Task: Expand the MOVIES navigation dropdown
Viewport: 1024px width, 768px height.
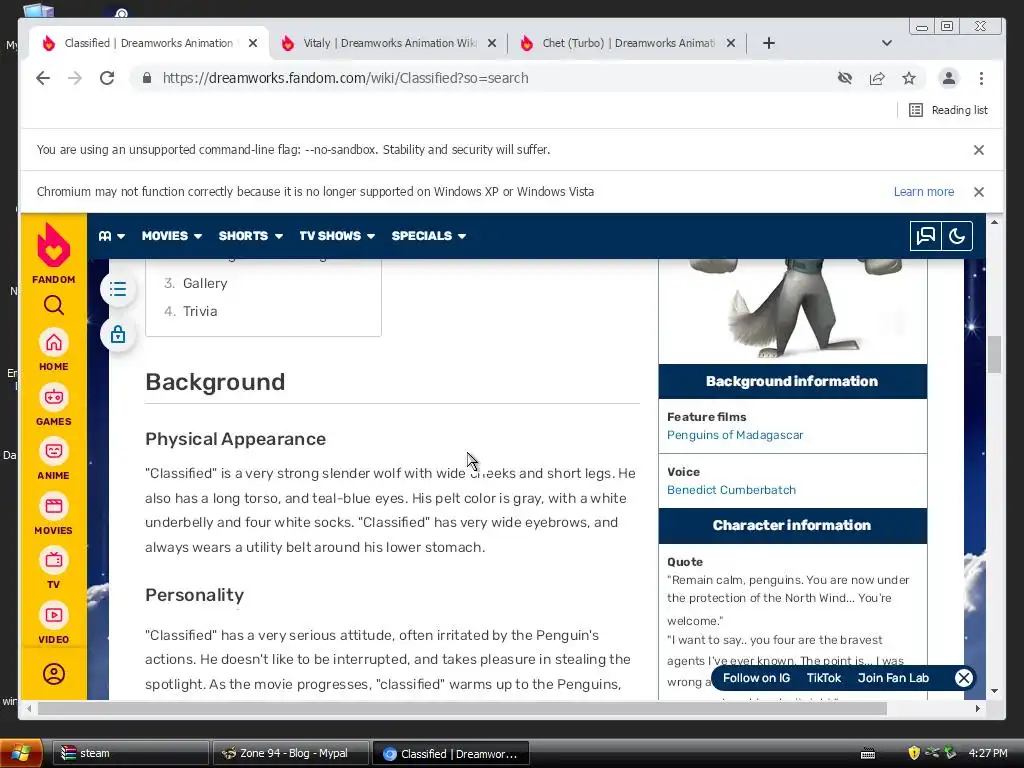Action: point(172,236)
